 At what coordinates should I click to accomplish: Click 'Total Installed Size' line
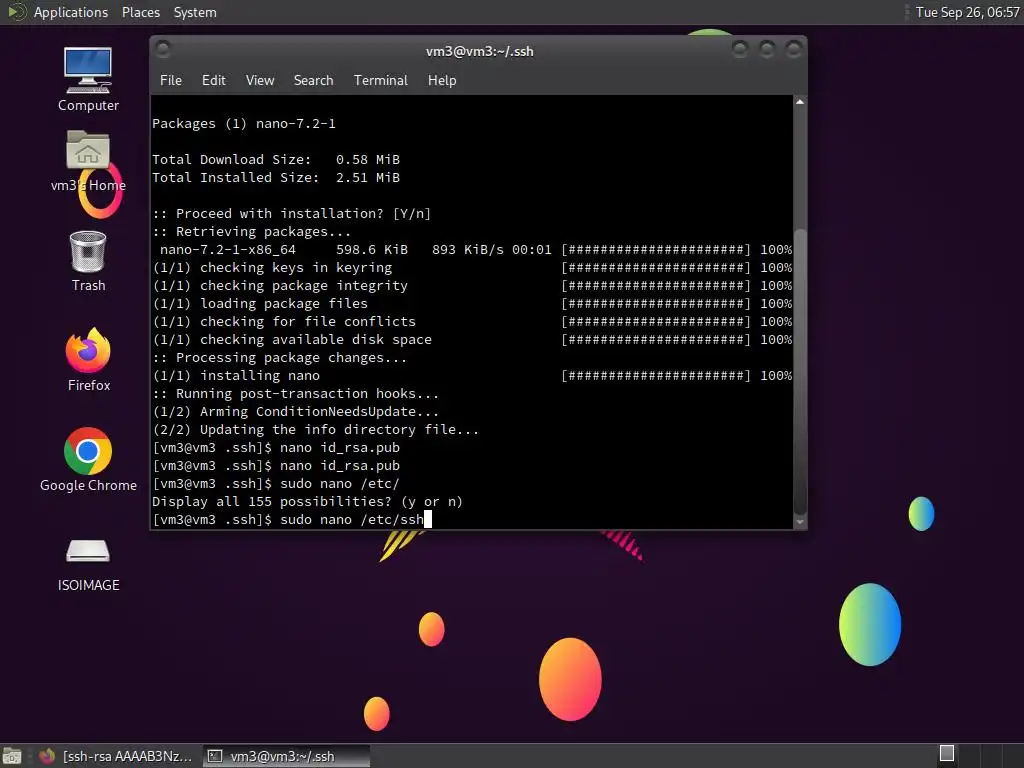click(276, 178)
